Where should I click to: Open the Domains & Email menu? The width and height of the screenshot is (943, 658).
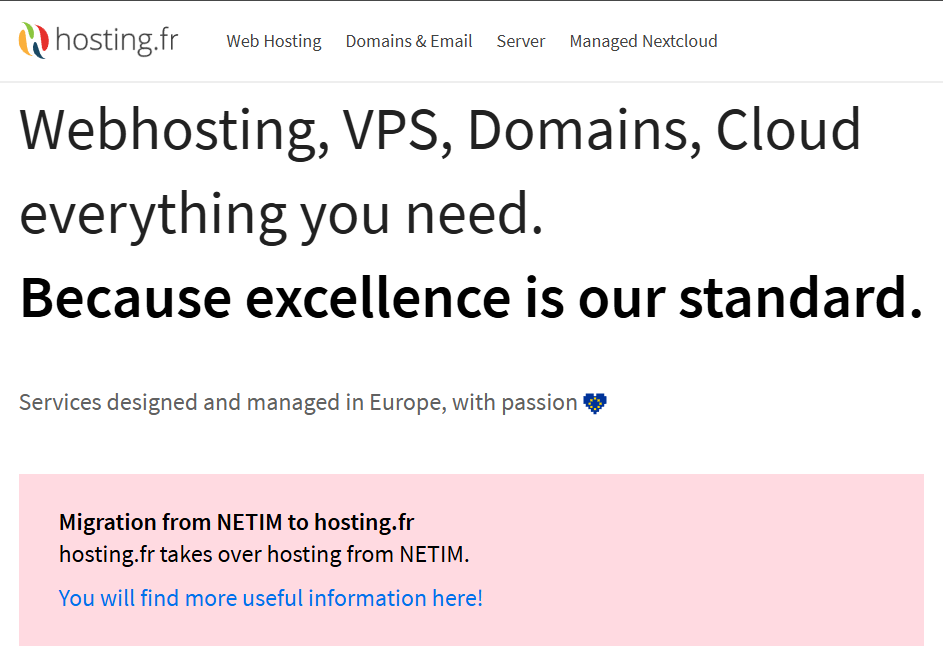(408, 41)
